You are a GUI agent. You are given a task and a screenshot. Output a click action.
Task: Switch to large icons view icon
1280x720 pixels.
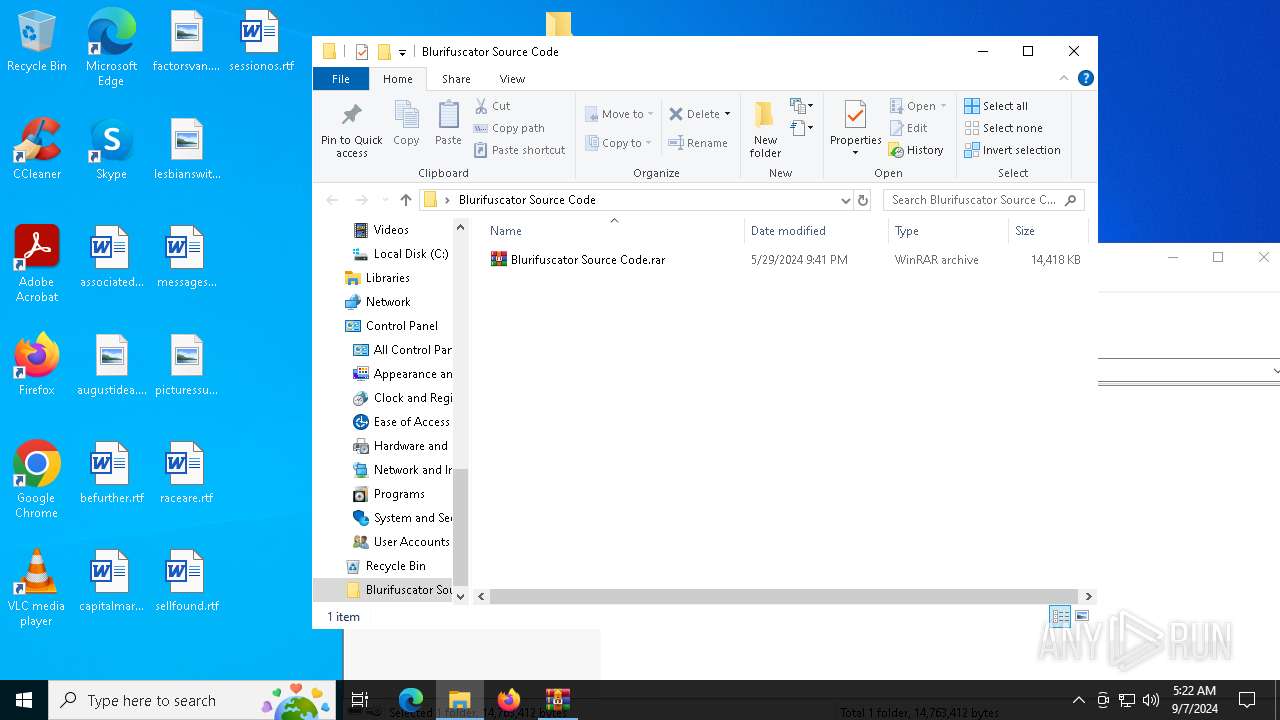click(x=1082, y=616)
